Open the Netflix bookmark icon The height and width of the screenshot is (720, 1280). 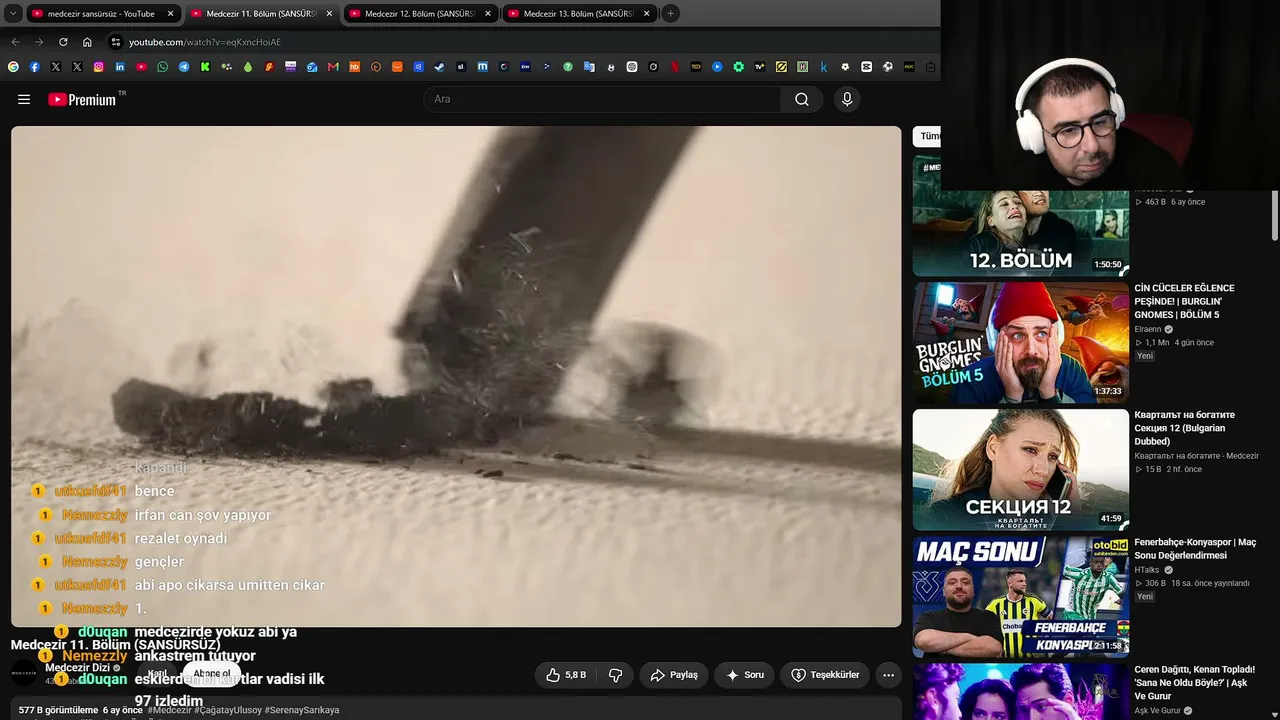pos(675,67)
